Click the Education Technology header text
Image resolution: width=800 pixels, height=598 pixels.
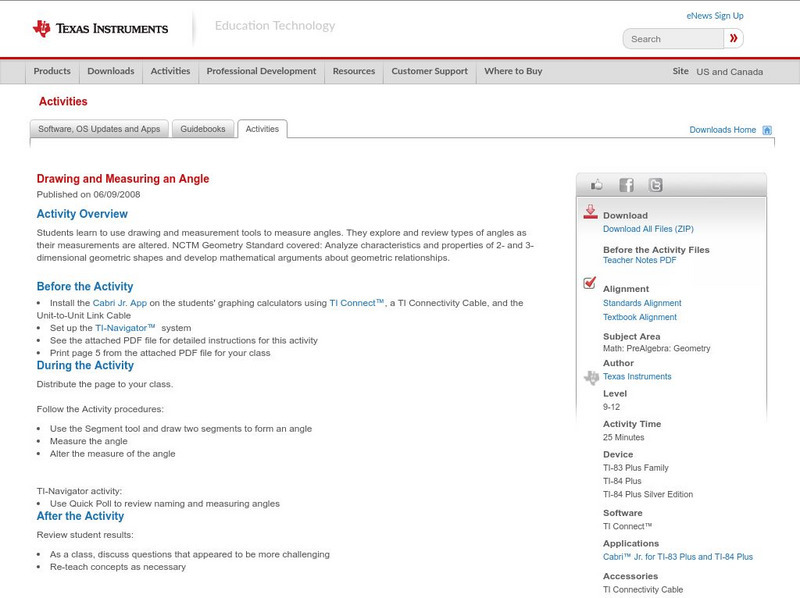(275, 26)
